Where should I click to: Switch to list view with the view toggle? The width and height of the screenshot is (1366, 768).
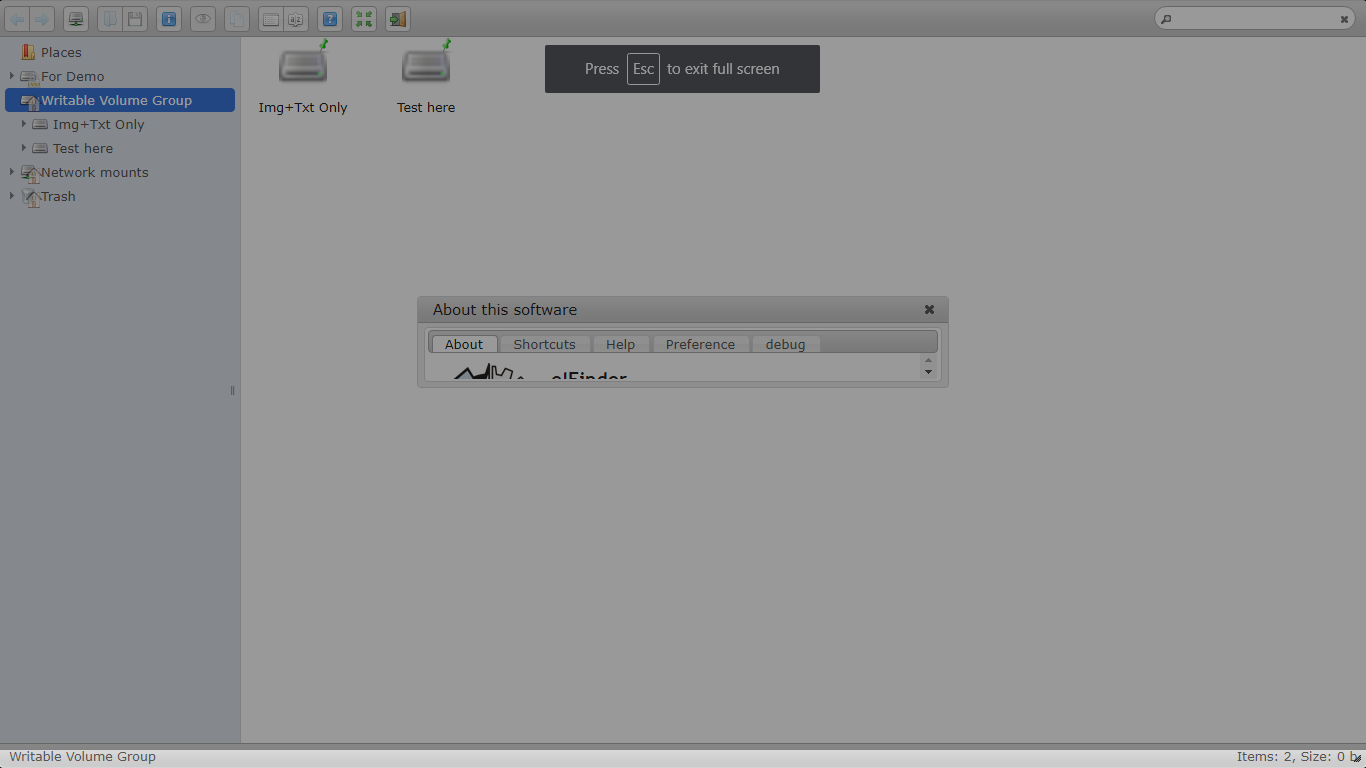pos(270,18)
